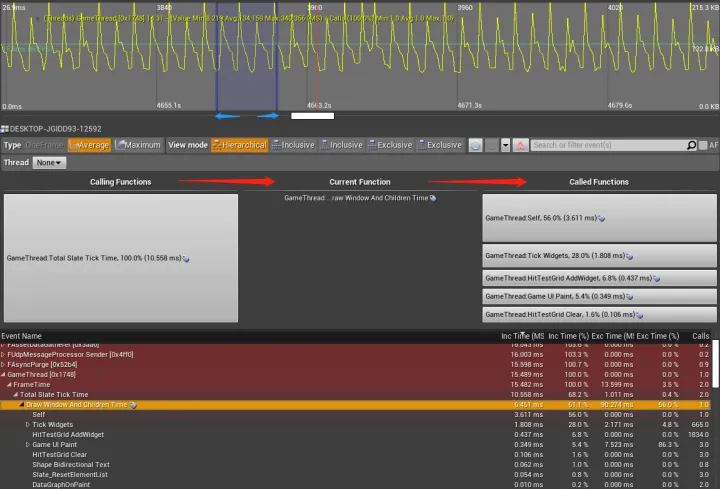Open the history dropdown arrow
The image size is (720, 489).
[505, 145]
